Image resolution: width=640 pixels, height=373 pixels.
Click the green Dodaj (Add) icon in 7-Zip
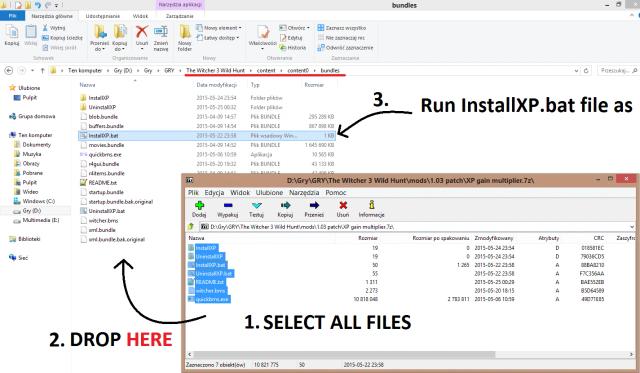[199, 205]
